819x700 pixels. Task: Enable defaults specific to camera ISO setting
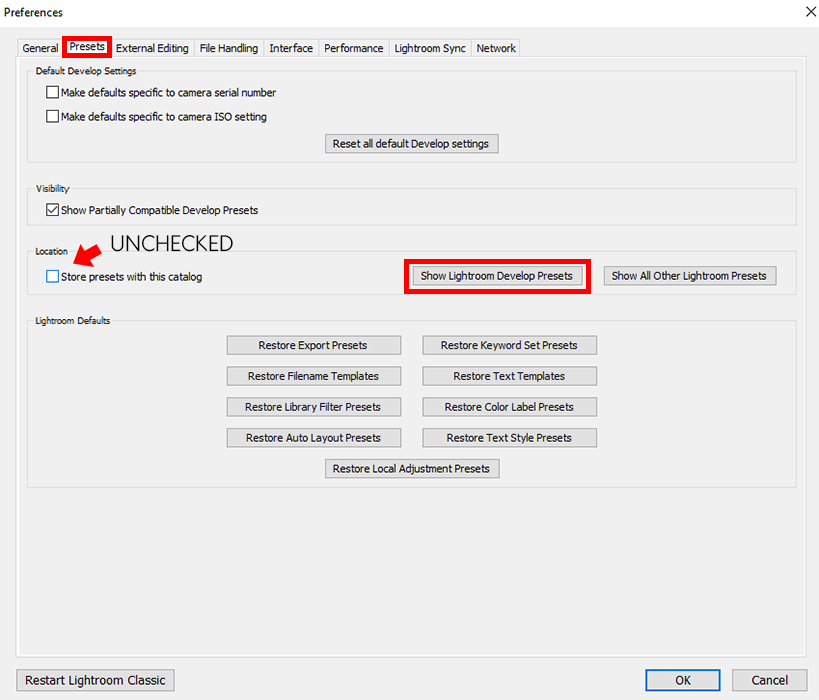click(53, 117)
